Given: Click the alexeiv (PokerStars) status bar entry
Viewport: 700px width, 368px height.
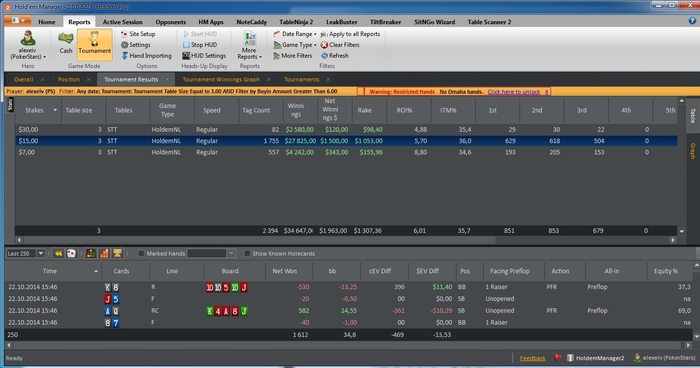Looking at the screenshot, I should pos(665,358).
